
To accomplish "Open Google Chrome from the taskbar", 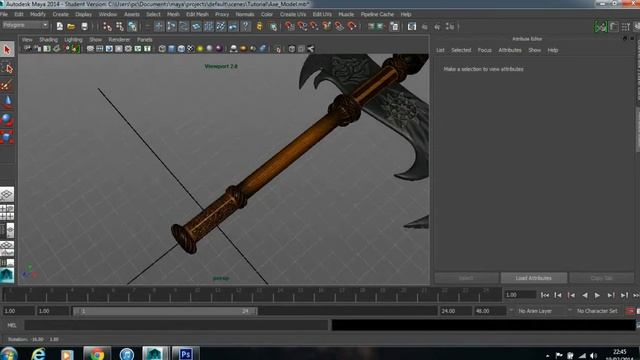I will 97,353.
